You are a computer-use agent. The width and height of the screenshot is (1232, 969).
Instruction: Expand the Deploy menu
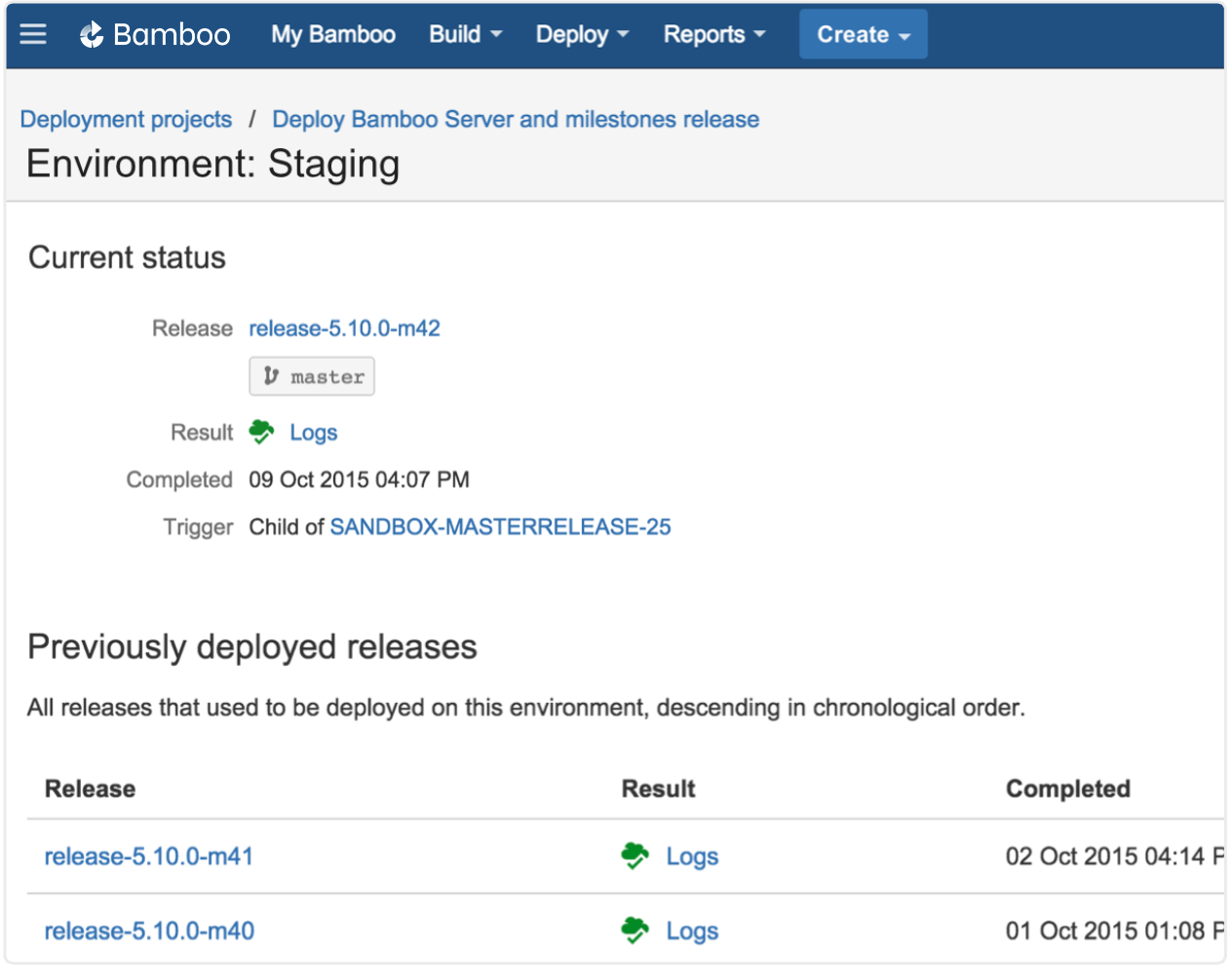click(x=582, y=34)
